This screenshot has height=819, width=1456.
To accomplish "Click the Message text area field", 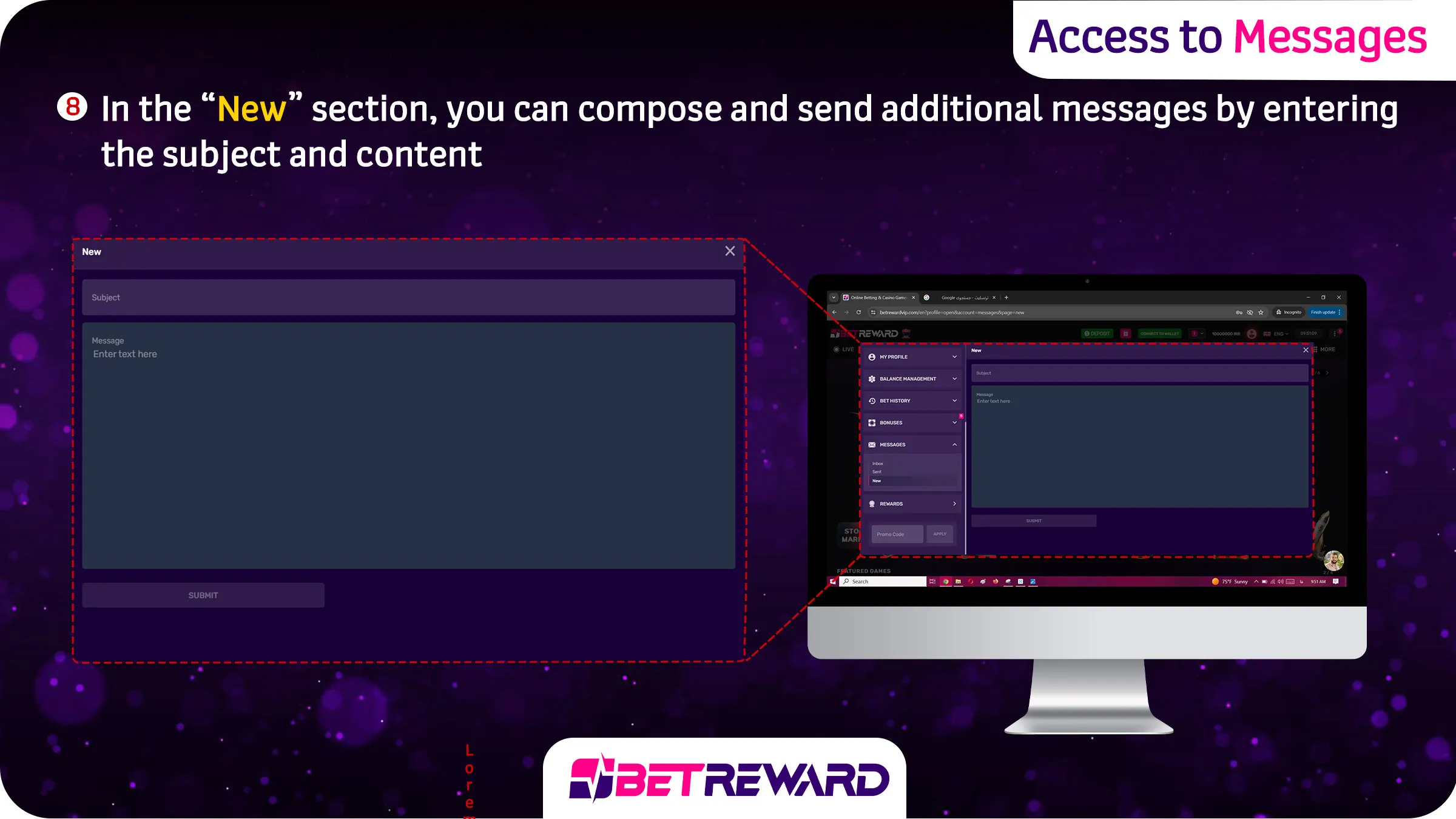I will [x=408, y=446].
